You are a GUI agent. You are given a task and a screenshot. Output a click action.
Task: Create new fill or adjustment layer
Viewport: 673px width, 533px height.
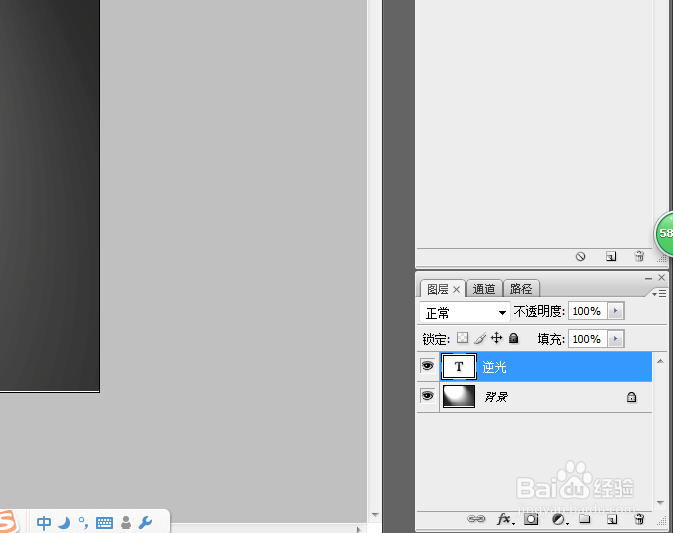pos(560,520)
